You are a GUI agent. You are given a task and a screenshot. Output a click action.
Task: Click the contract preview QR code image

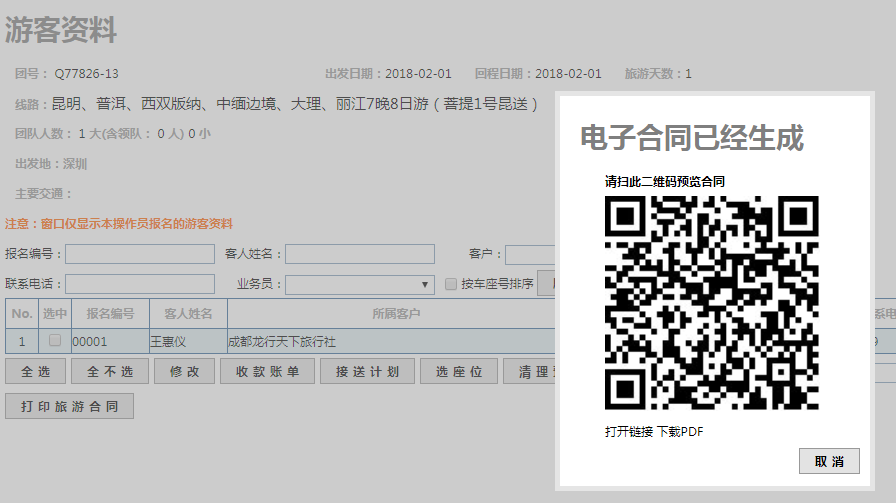[712, 303]
